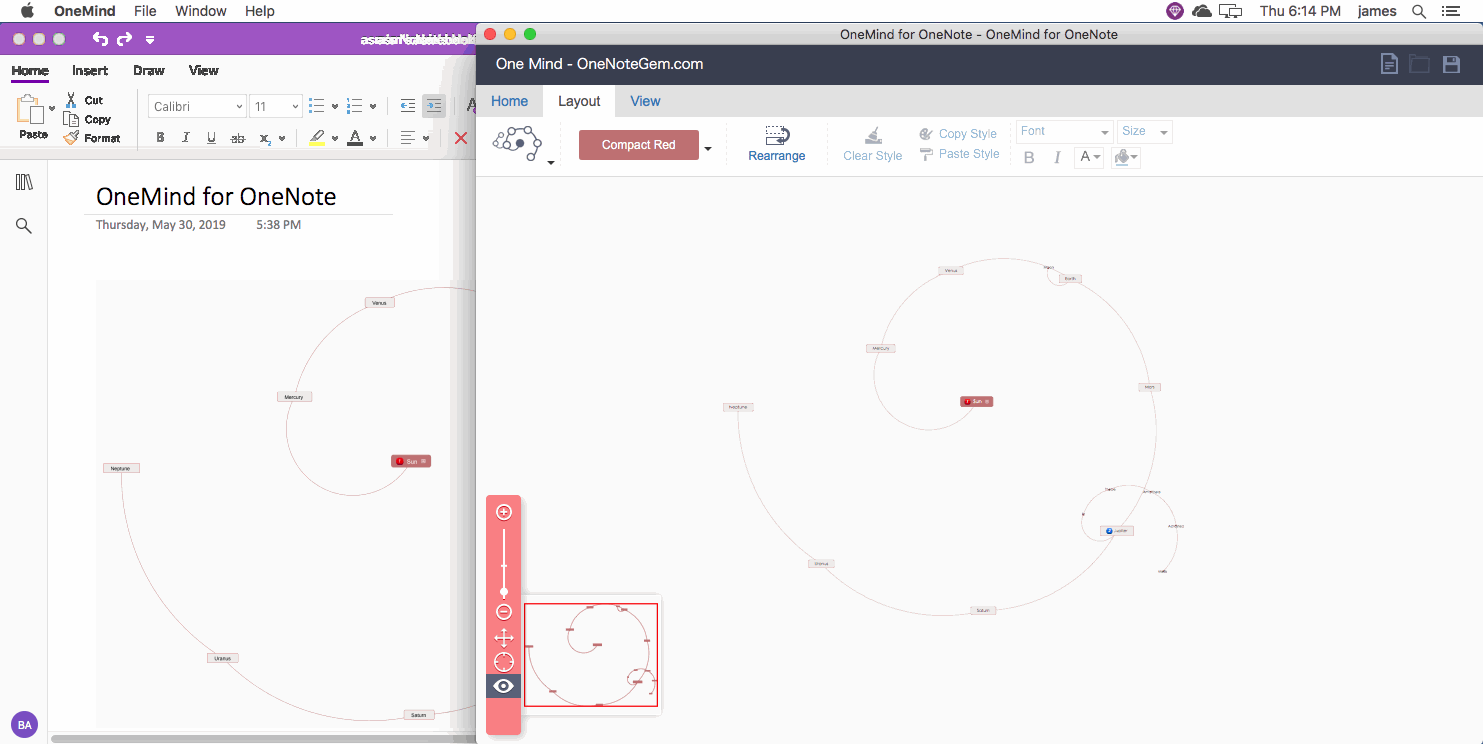The height and width of the screenshot is (744, 1483).
Task: Open the OneNote Draw ribbon tab
Action: pos(149,71)
